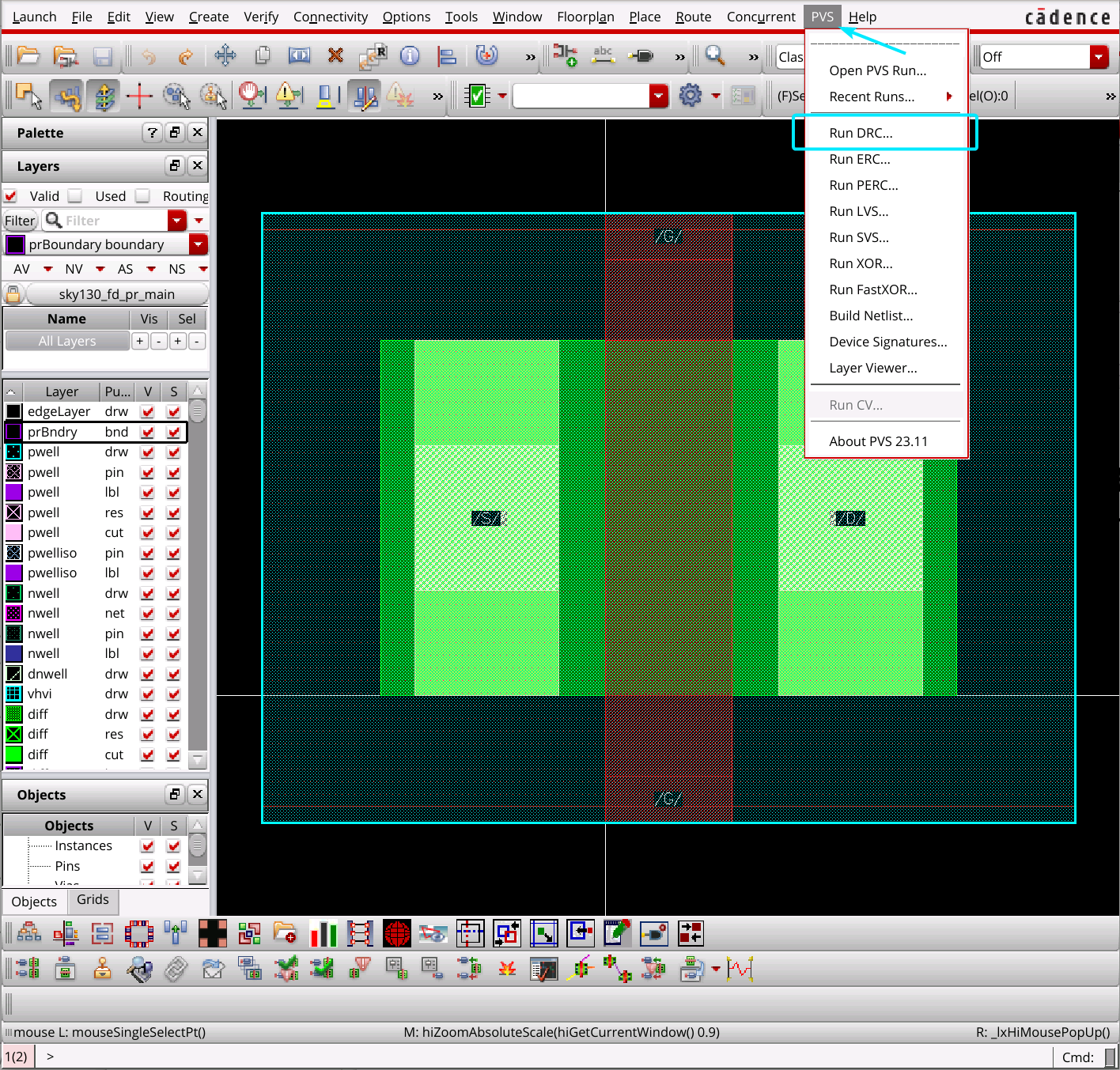Viewport: 1120px width, 1070px height.
Task: Click the Create Instance icon
Action: click(565, 55)
